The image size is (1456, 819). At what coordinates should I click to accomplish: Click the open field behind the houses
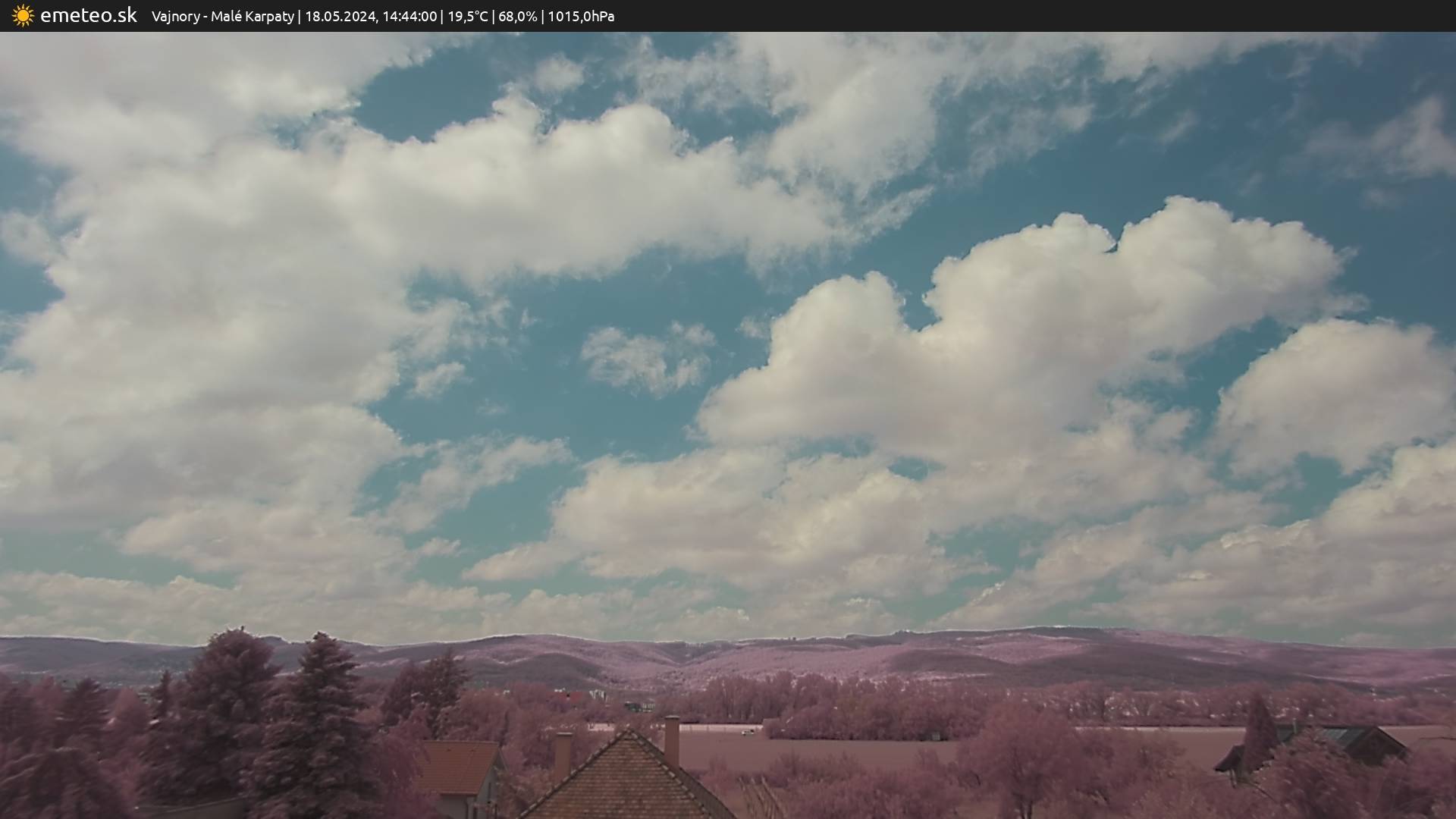click(834, 747)
